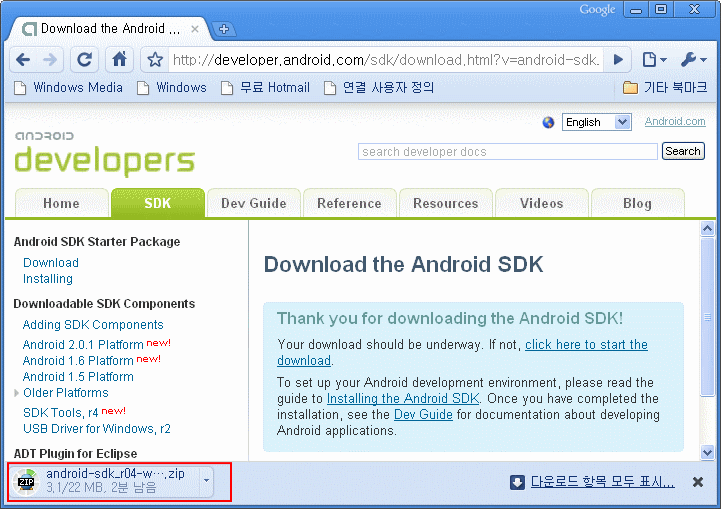Image resolution: width=721 pixels, height=509 pixels.
Task: Open the SDK Tools, r4 link
Action: (x=61, y=412)
